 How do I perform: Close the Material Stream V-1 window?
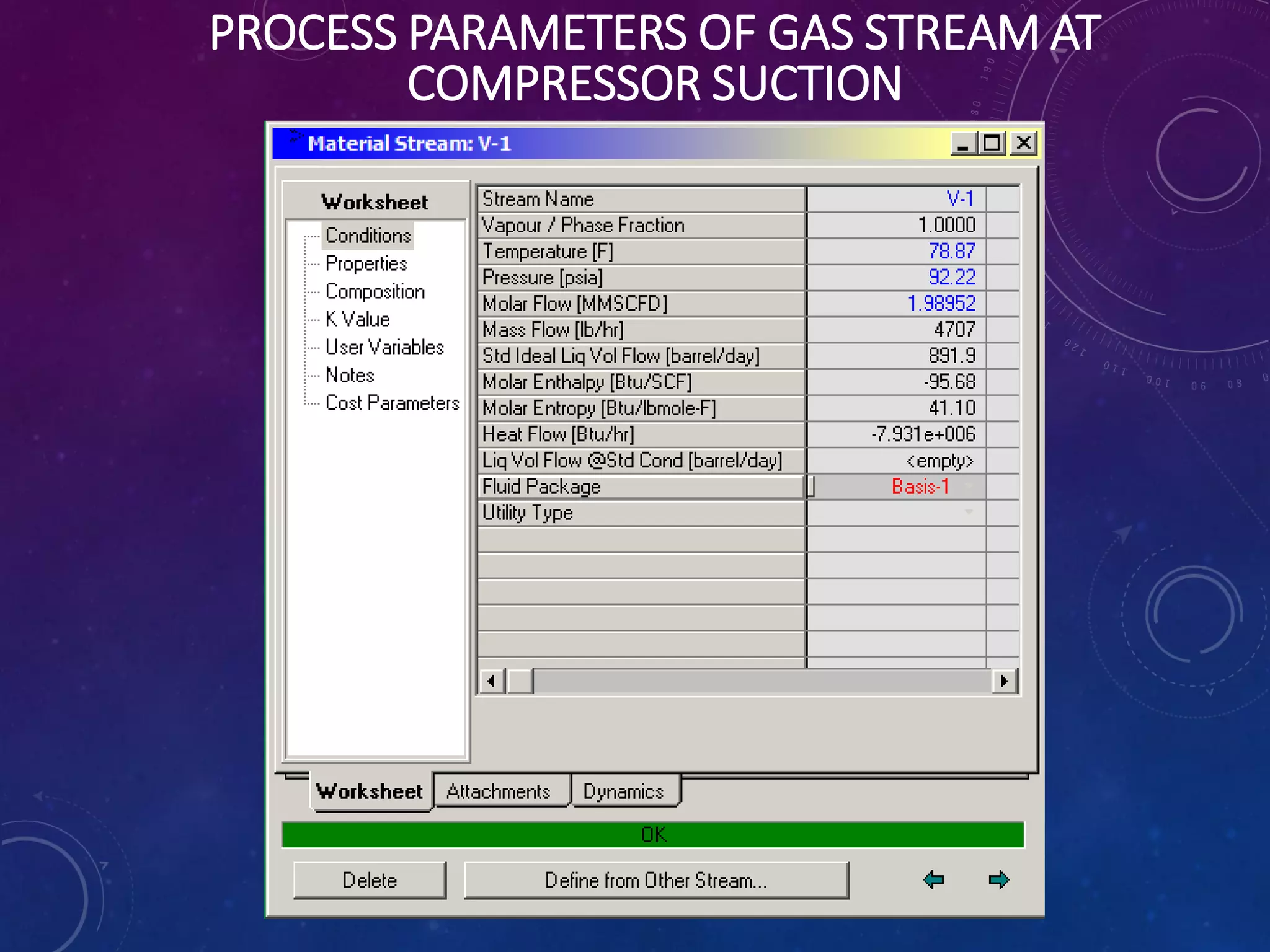coord(1024,144)
